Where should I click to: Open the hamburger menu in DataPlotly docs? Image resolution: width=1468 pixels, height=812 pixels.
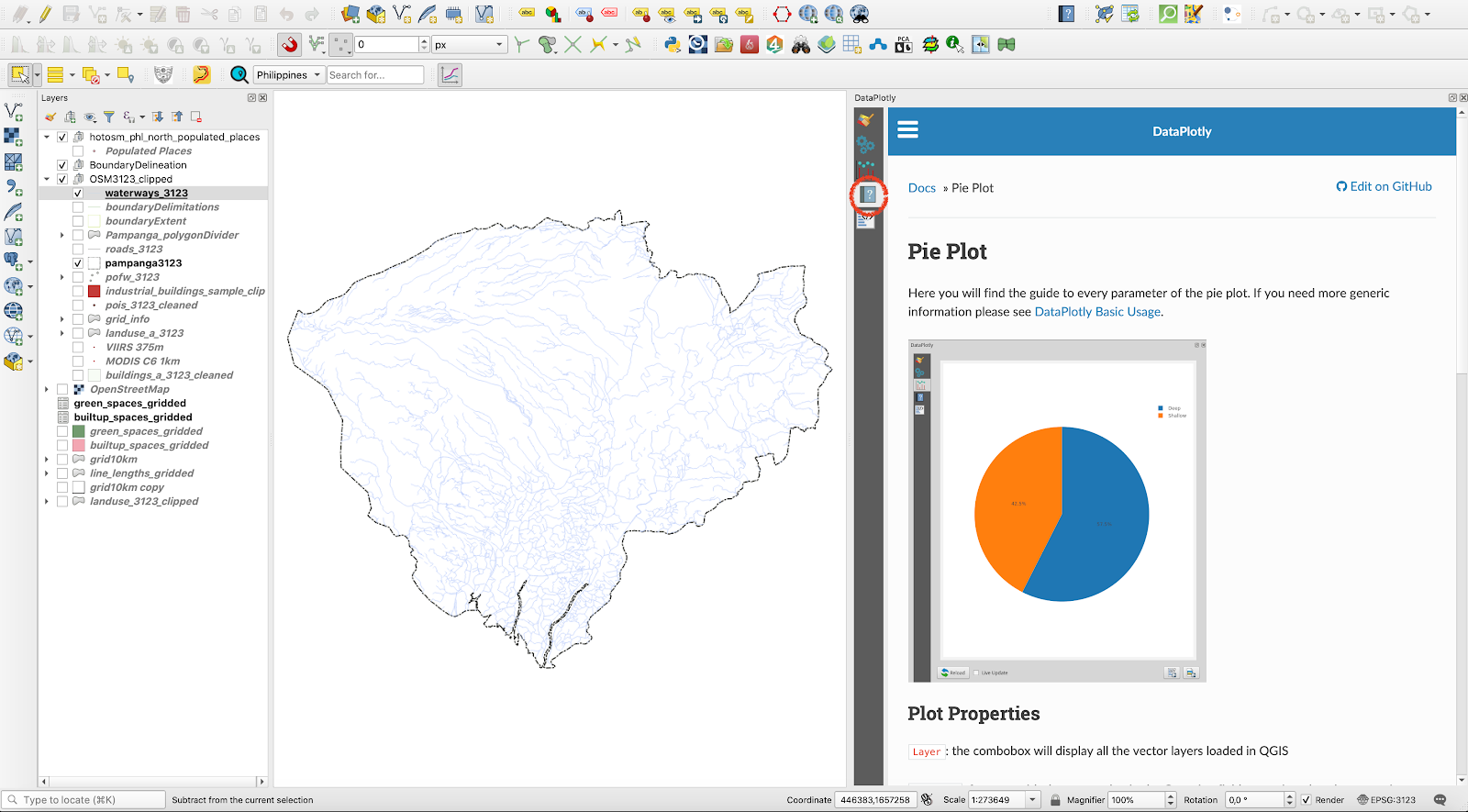point(907,130)
